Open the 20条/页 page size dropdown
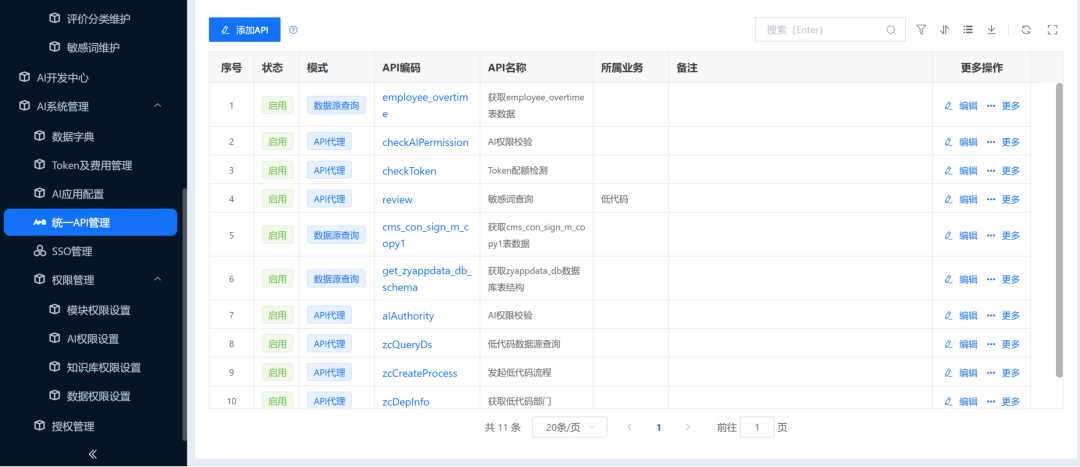This screenshot has width=1080, height=467. [569, 427]
